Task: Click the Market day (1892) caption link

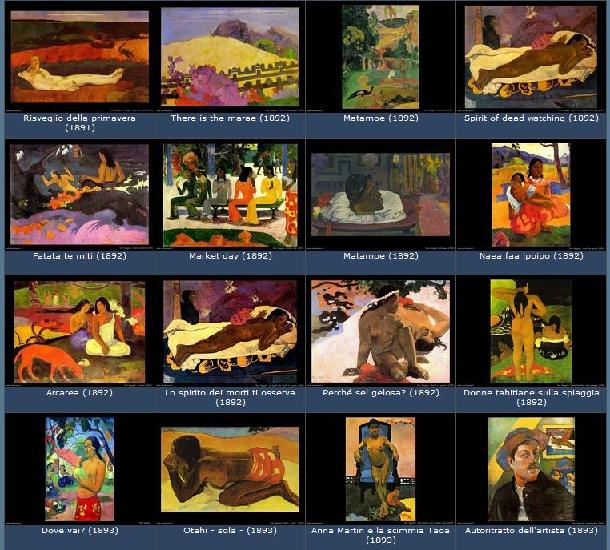Action: 230,256
